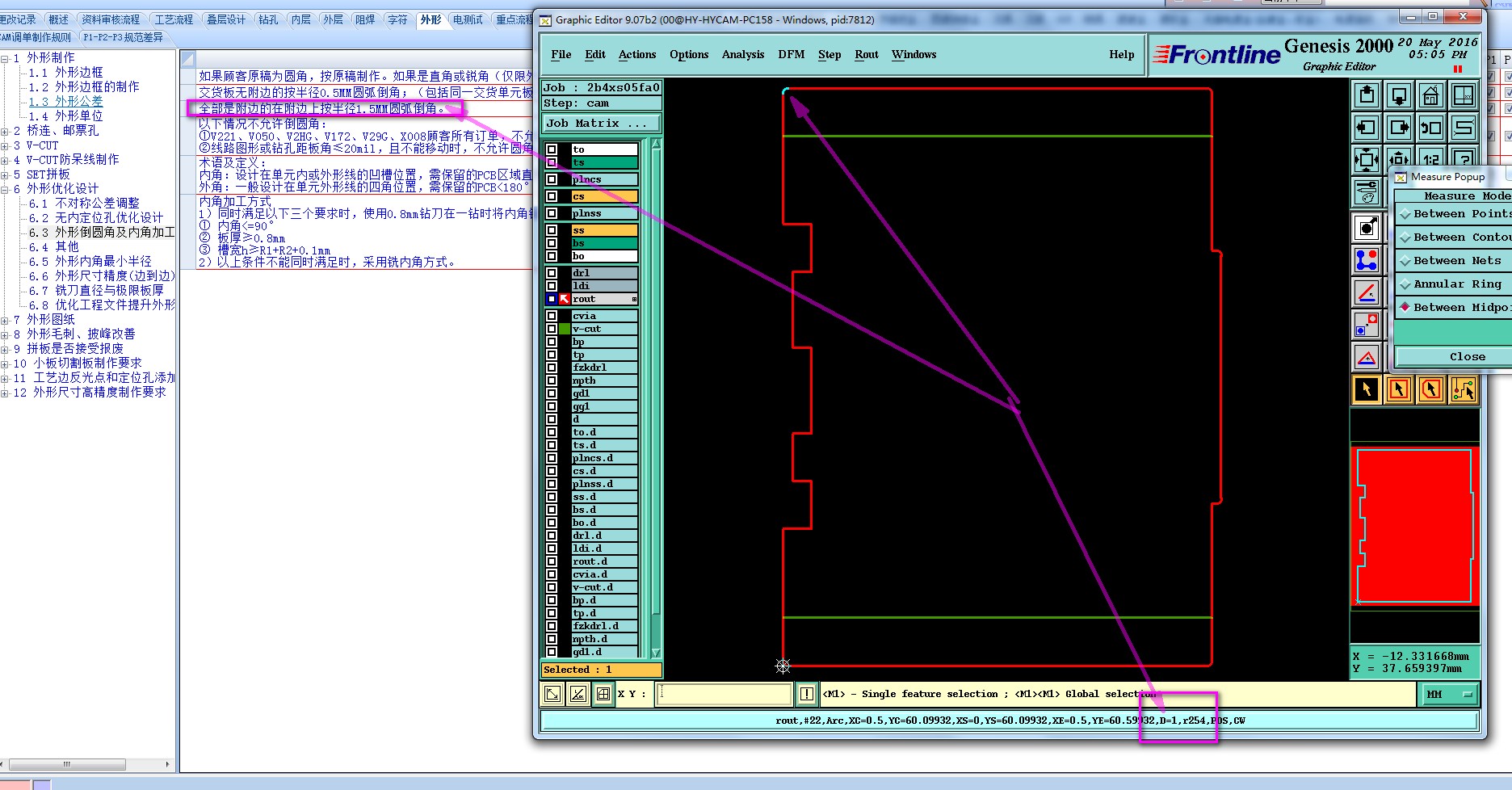Activate the net path selection tool
This screenshot has width=1512, height=790.
[x=1464, y=389]
